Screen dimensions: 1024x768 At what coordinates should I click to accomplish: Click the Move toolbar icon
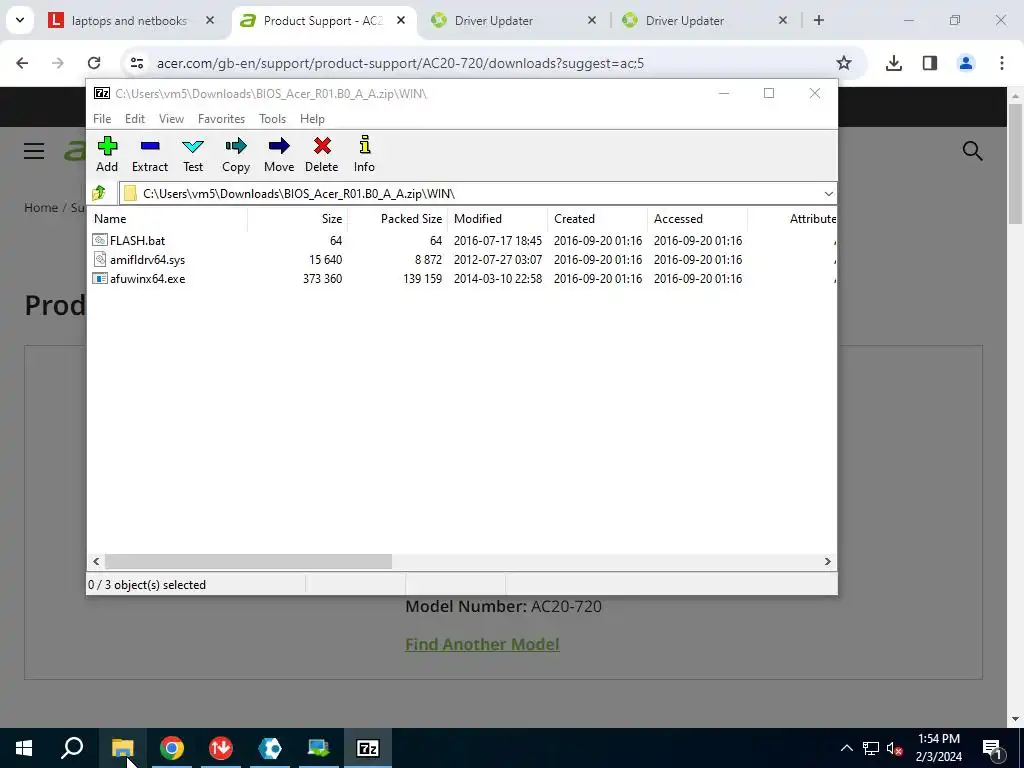pos(279,154)
